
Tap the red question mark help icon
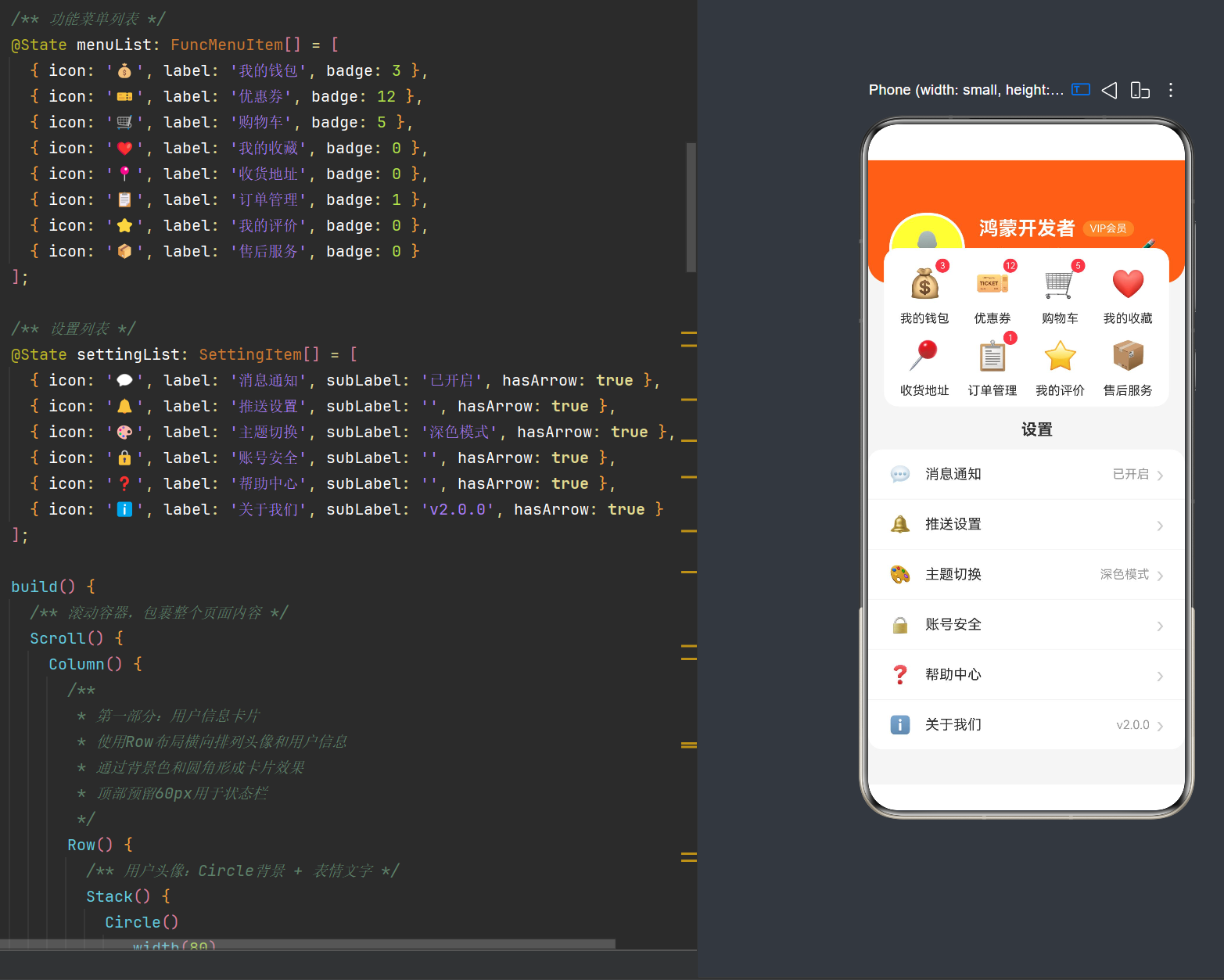point(900,674)
